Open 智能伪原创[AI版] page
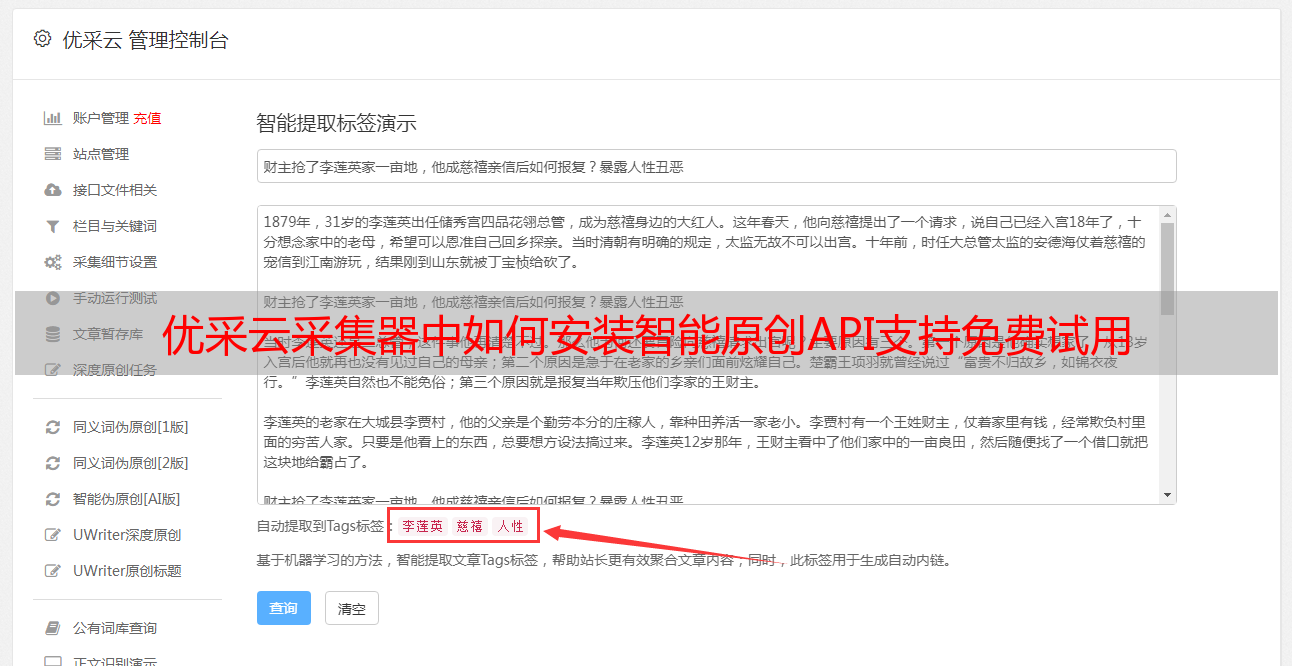The image size is (1292, 666). [127, 499]
